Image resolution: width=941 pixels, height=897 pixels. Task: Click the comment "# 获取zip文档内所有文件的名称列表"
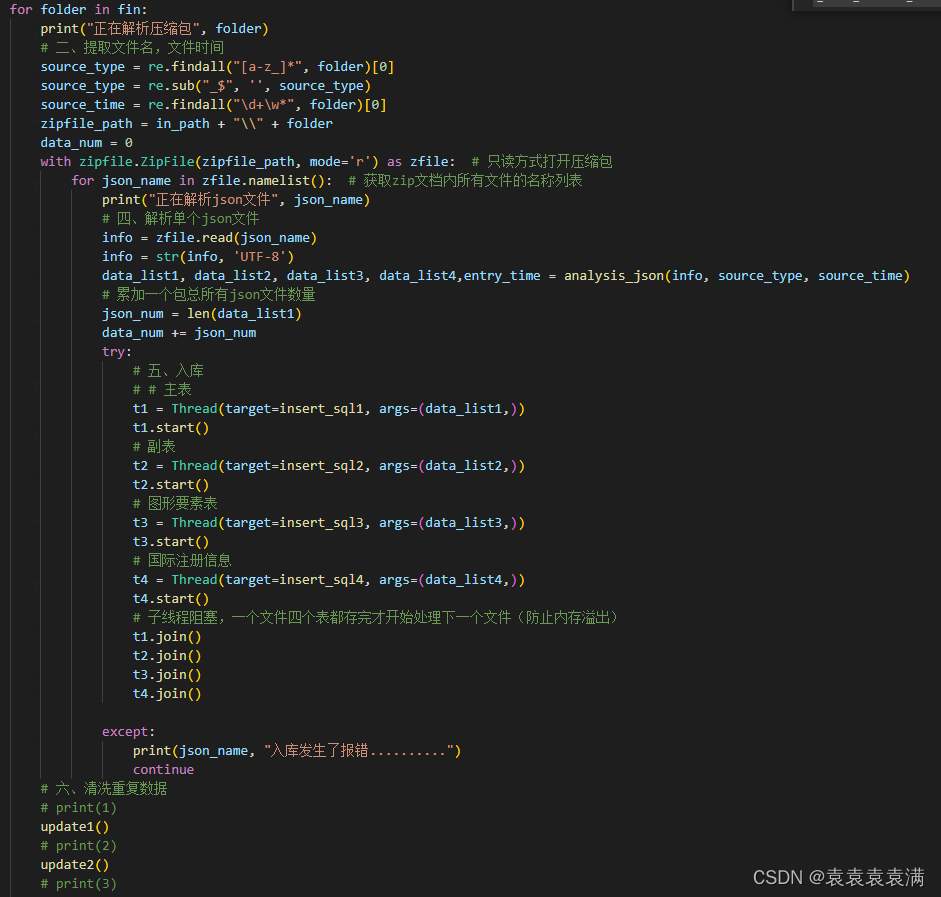[x=465, y=181]
